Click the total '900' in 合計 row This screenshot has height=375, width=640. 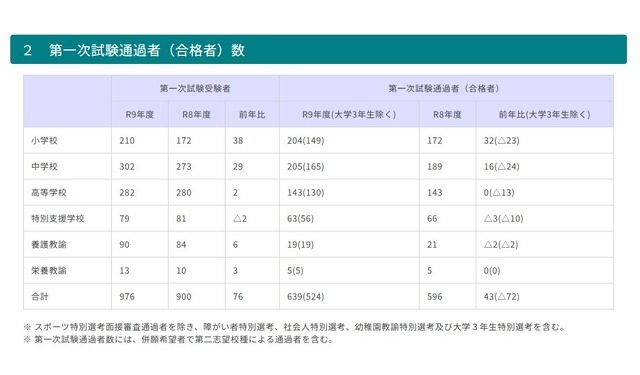pos(184,297)
